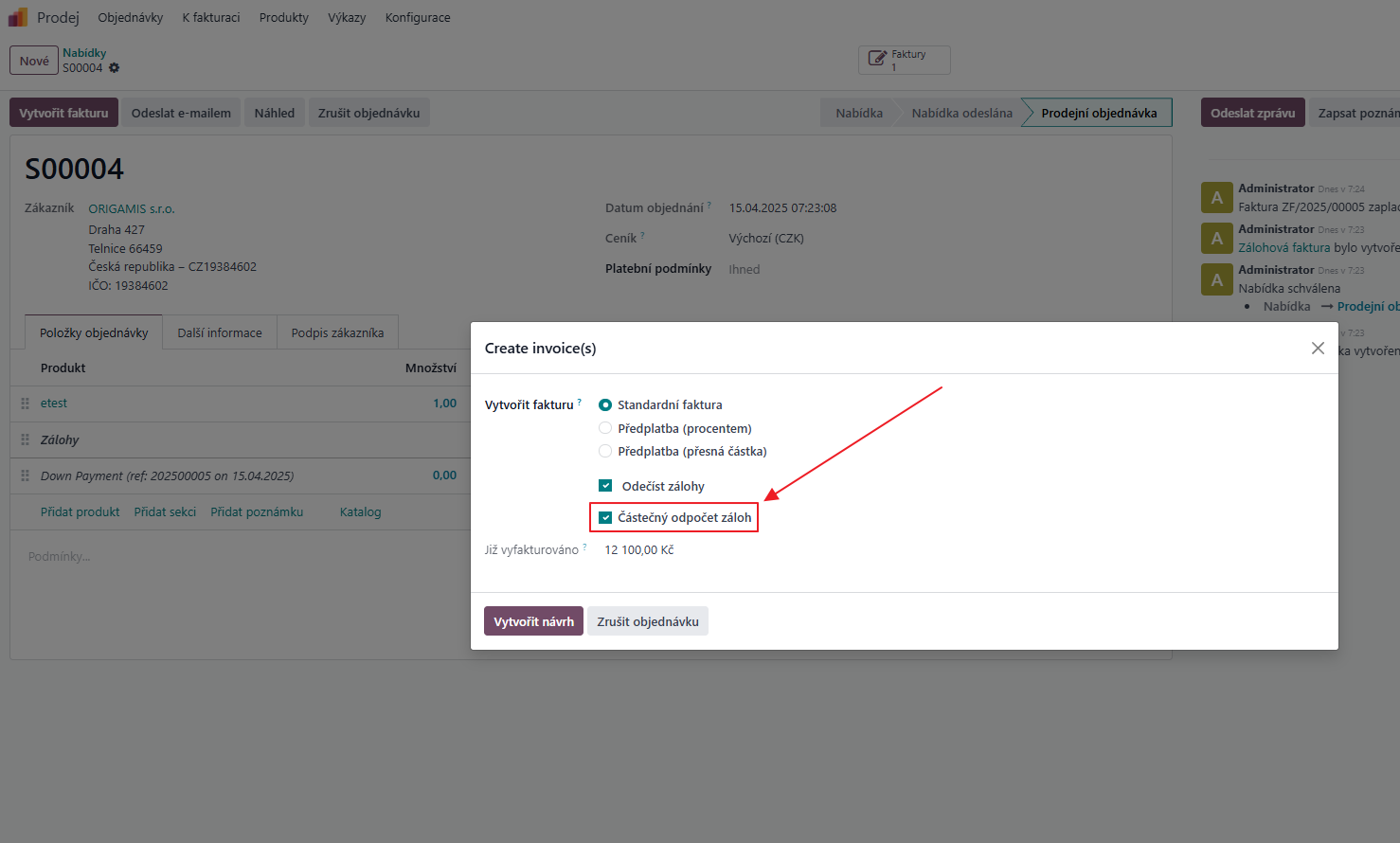The height and width of the screenshot is (843, 1400).
Task: Close the Create invoice(s) dialog
Action: (1317, 349)
